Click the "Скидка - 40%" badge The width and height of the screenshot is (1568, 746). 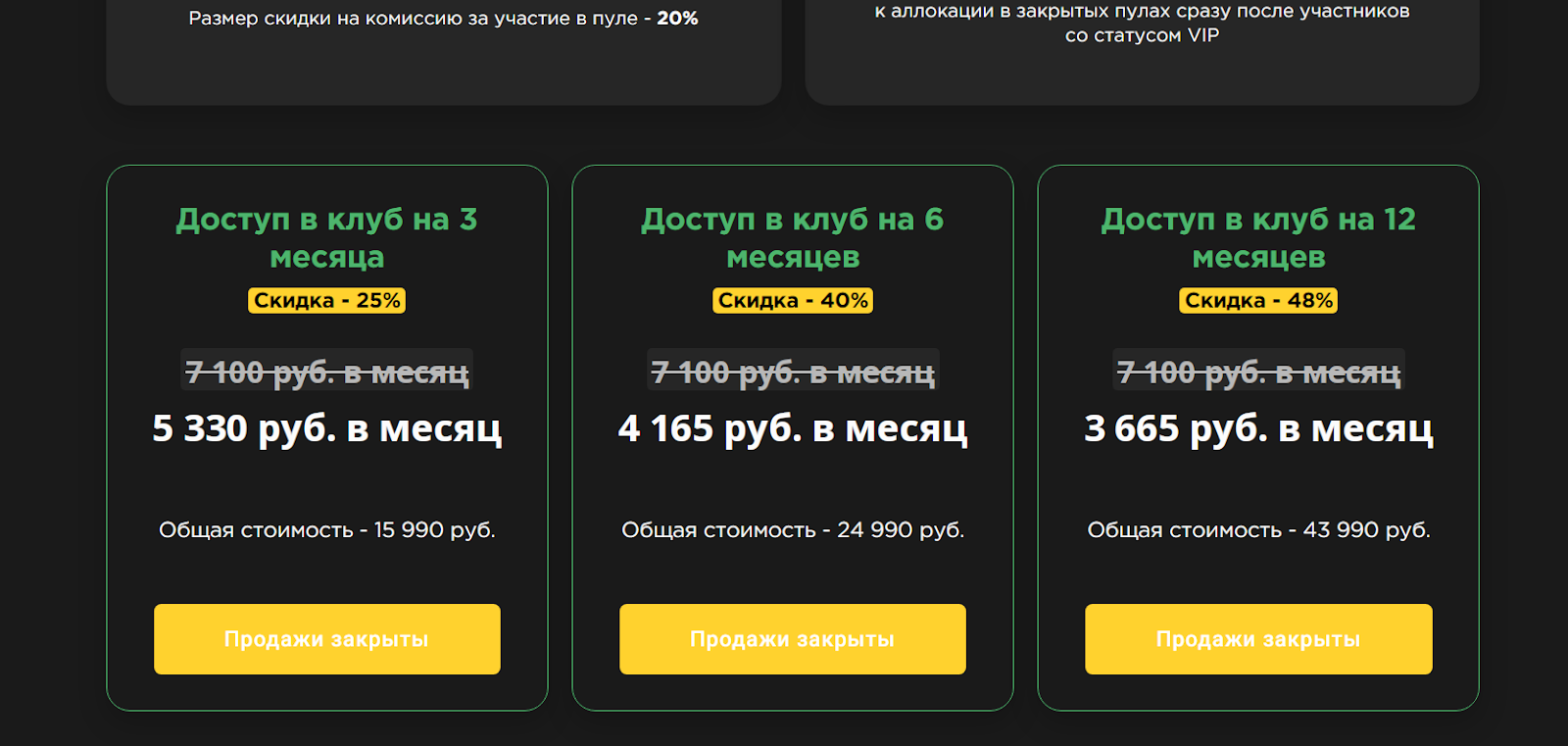792,301
